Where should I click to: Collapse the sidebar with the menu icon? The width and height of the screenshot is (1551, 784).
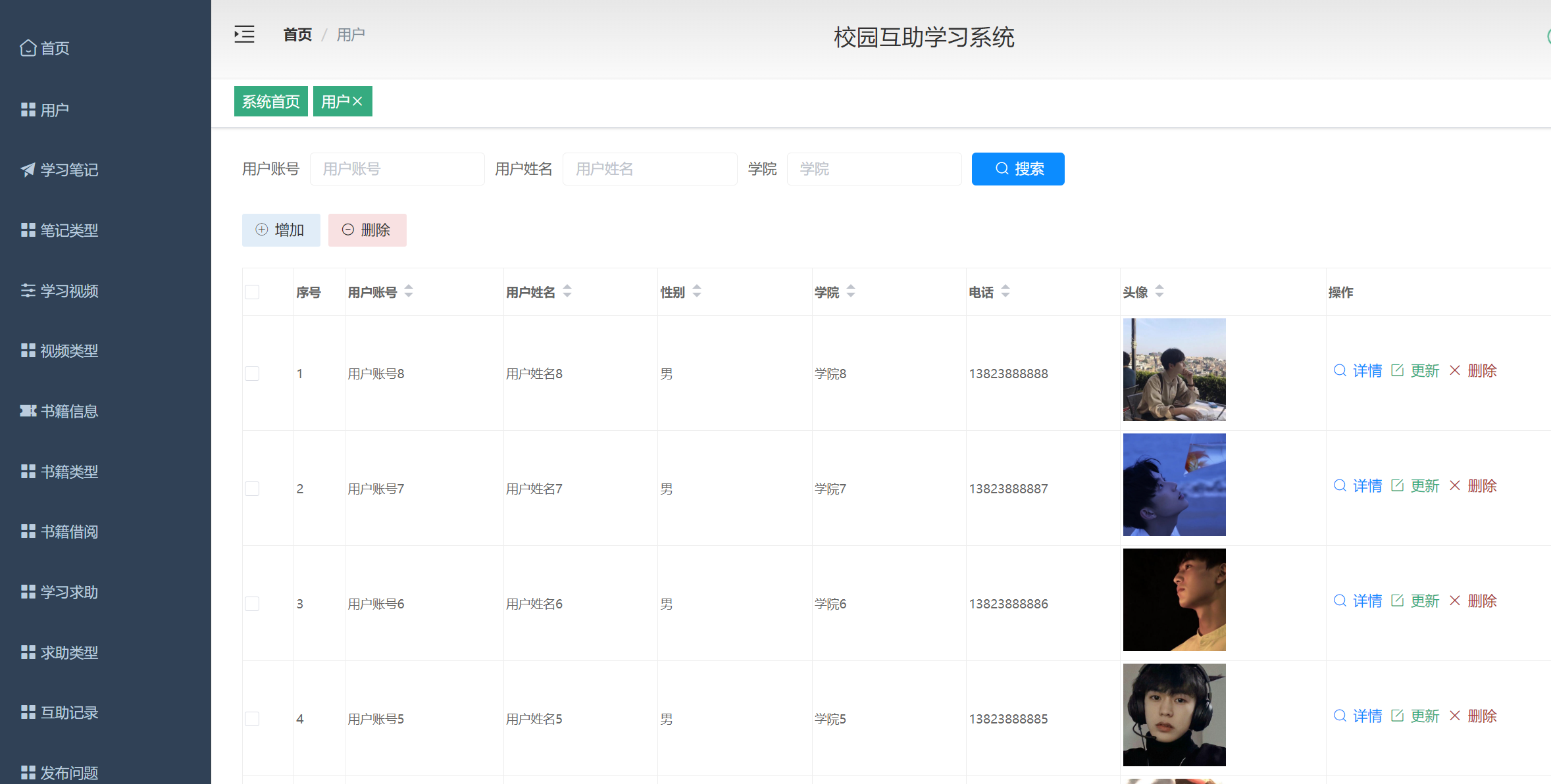pos(244,34)
